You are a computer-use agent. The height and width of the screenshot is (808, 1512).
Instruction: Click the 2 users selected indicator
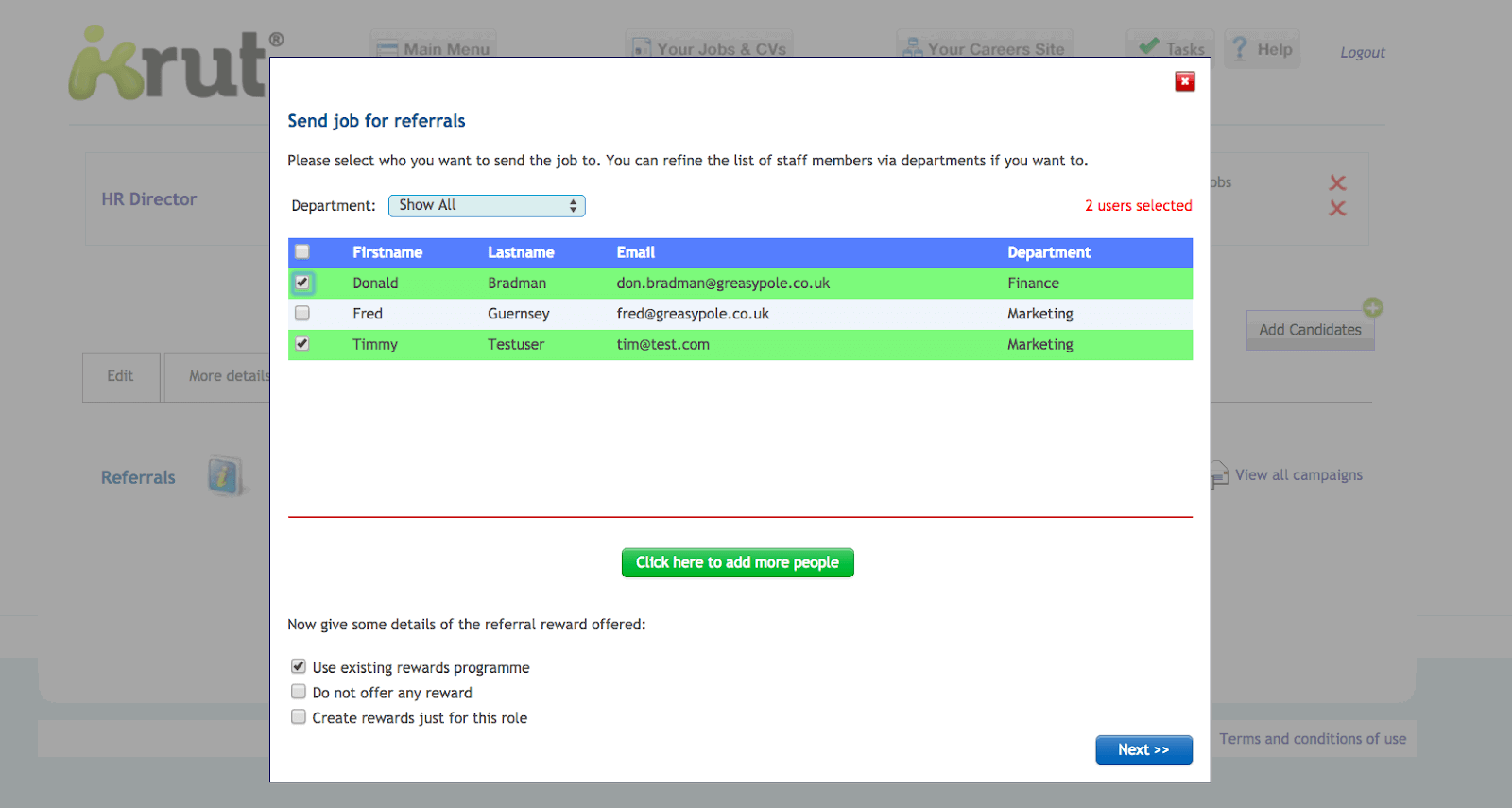(x=1139, y=205)
